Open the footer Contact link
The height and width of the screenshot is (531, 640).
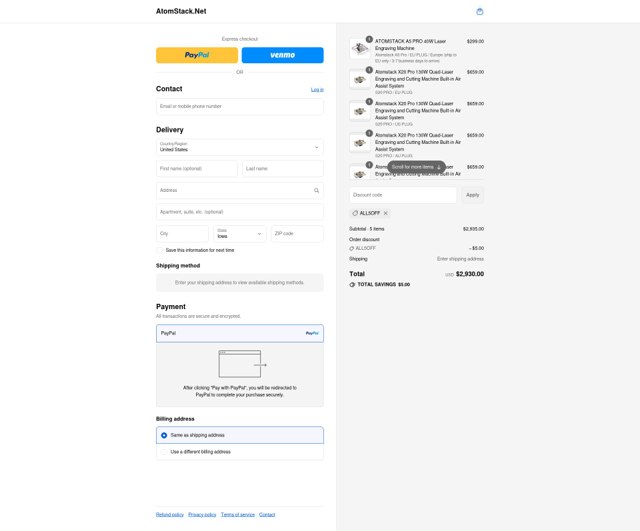[267, 515]
